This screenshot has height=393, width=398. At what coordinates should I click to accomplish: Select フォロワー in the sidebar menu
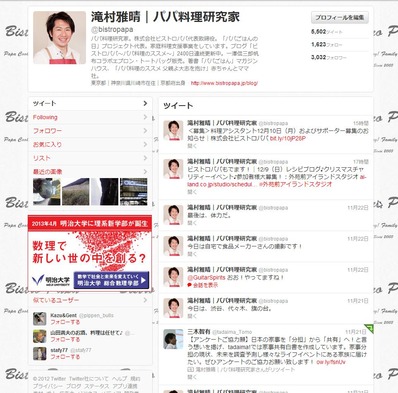(90, 131)
